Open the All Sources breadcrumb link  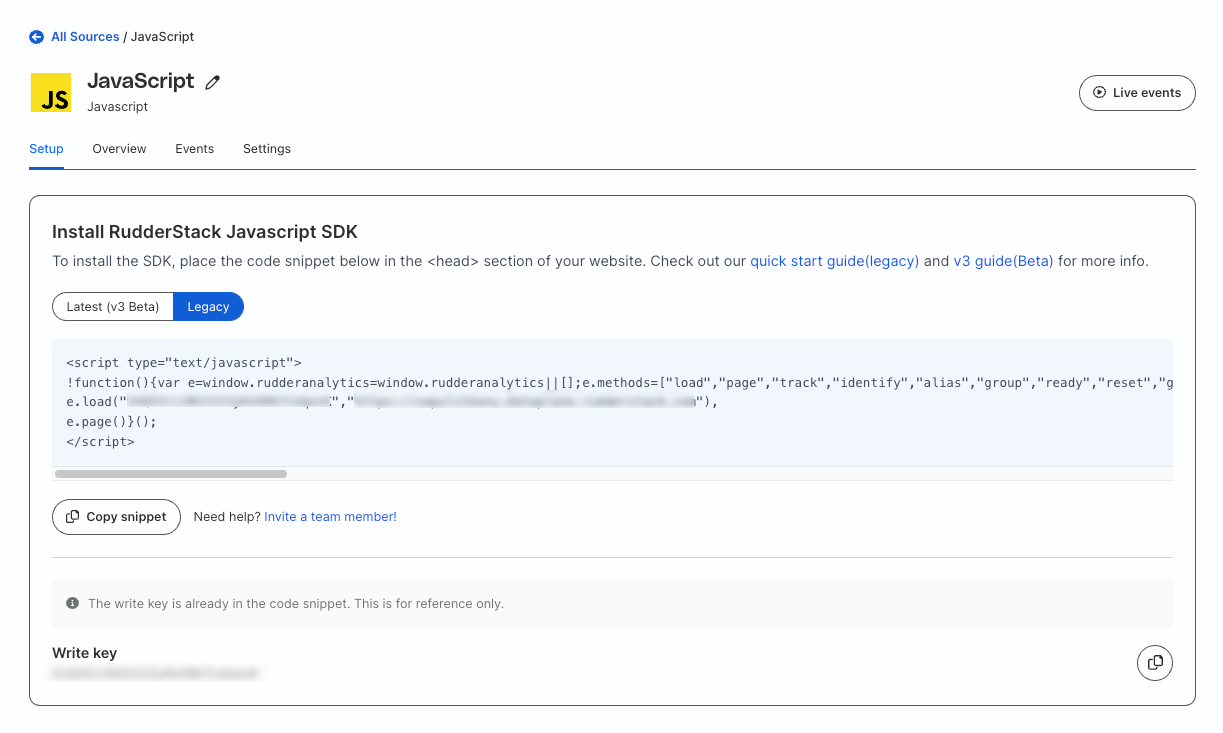click(85, 37)
